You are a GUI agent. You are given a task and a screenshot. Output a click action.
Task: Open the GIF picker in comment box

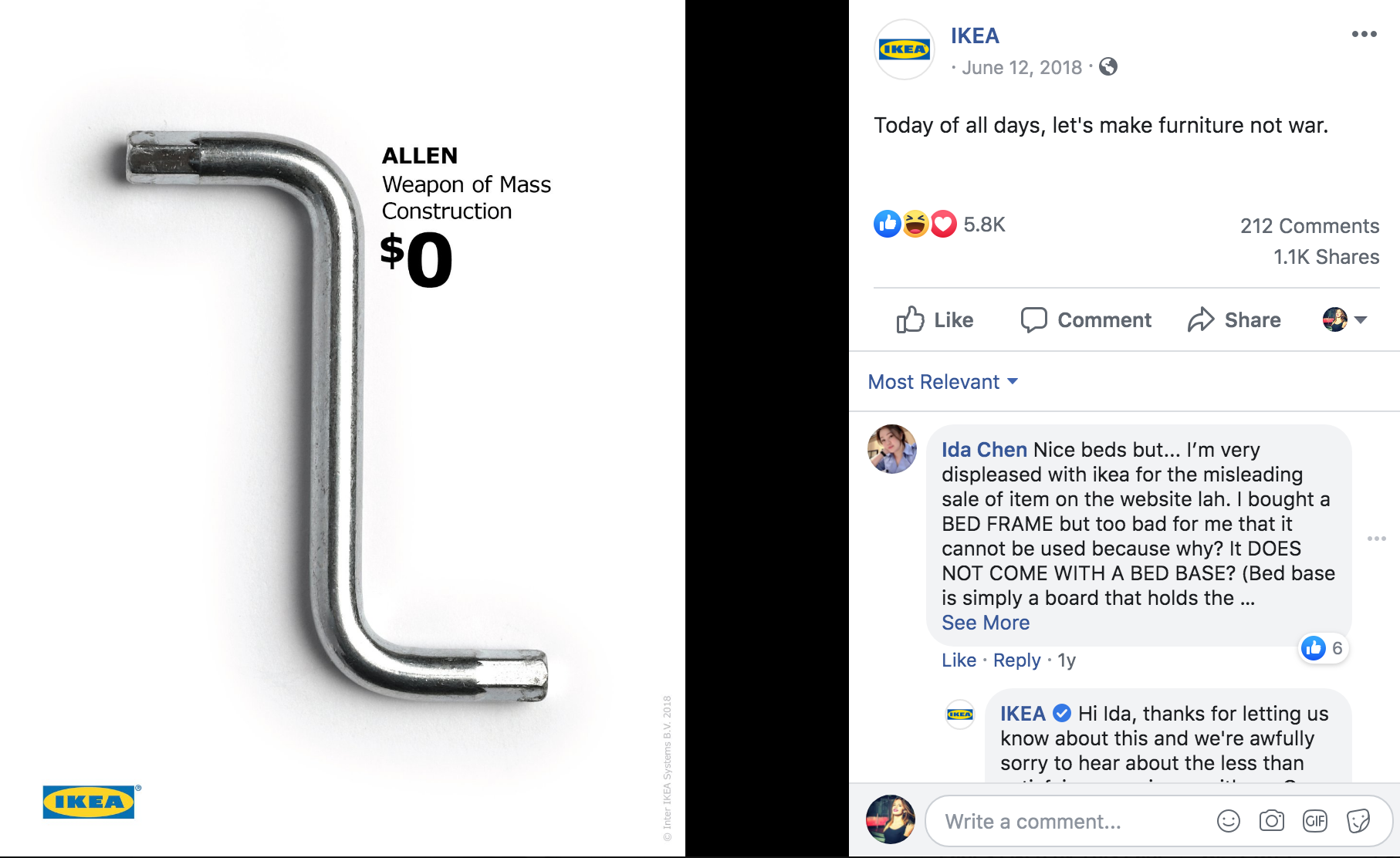pos(1314,821)
